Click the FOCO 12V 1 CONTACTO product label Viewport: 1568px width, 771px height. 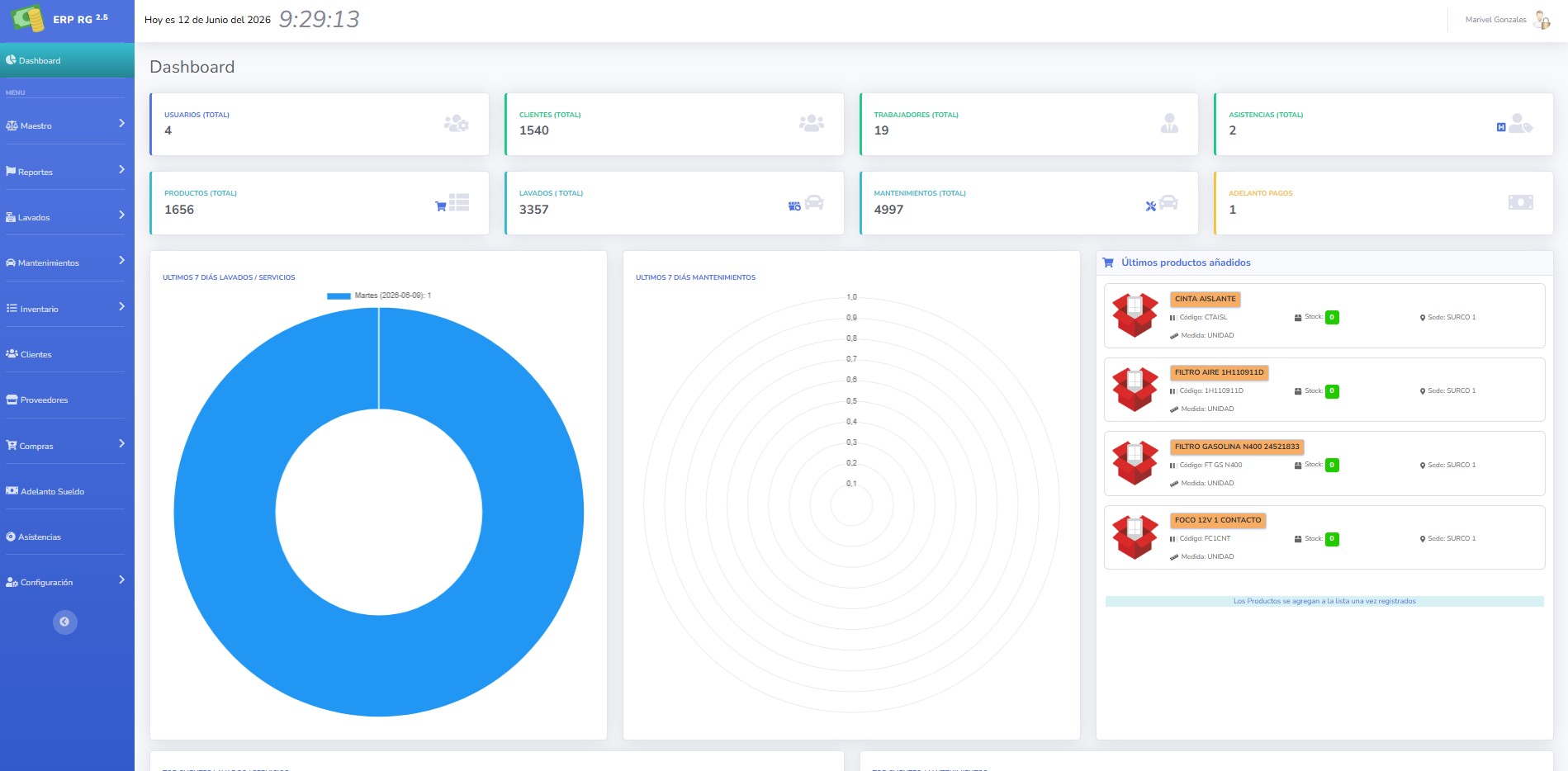tap(1218, 520)
